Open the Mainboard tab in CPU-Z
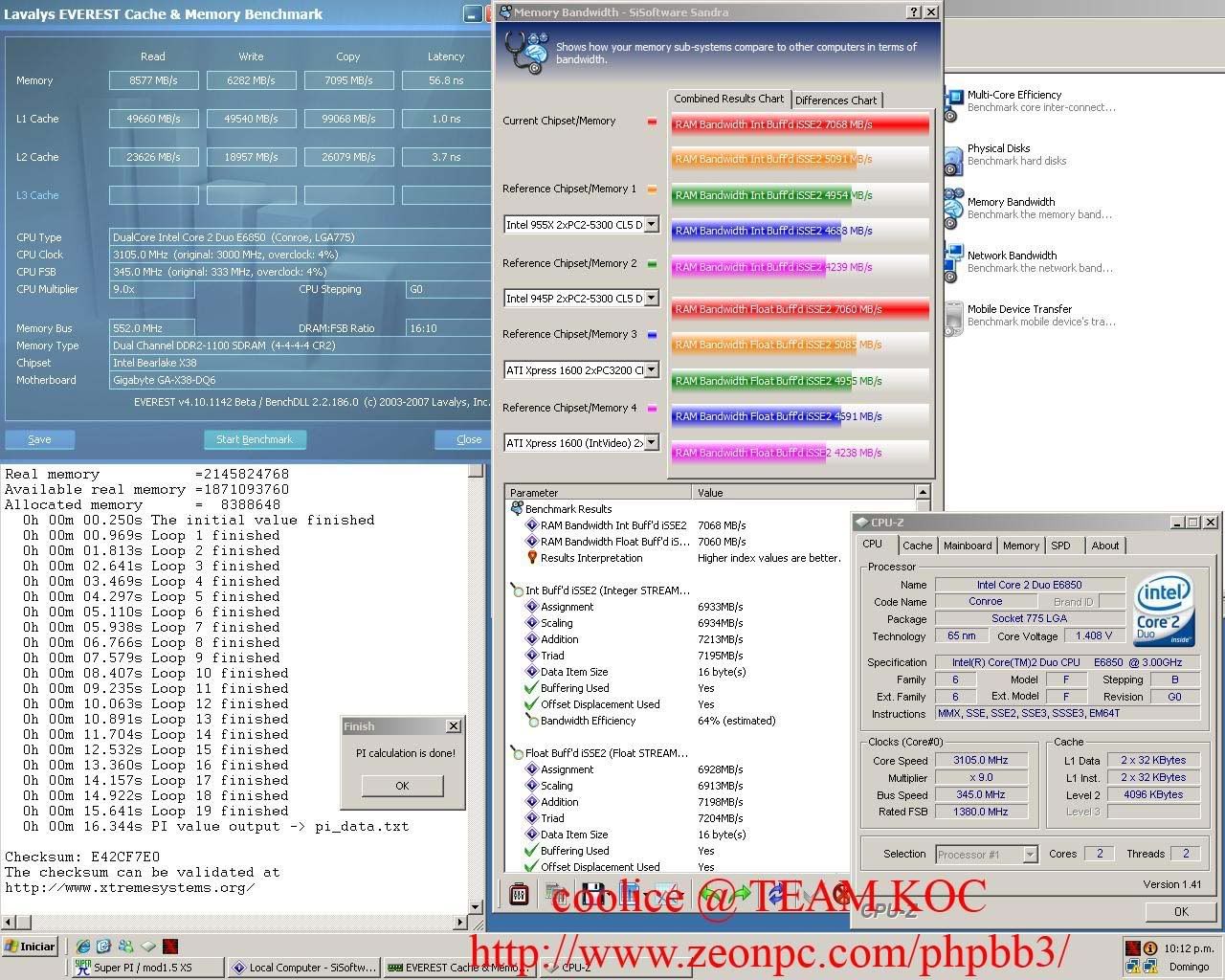This screenshot has height=980, width=1225. point(968,546)
